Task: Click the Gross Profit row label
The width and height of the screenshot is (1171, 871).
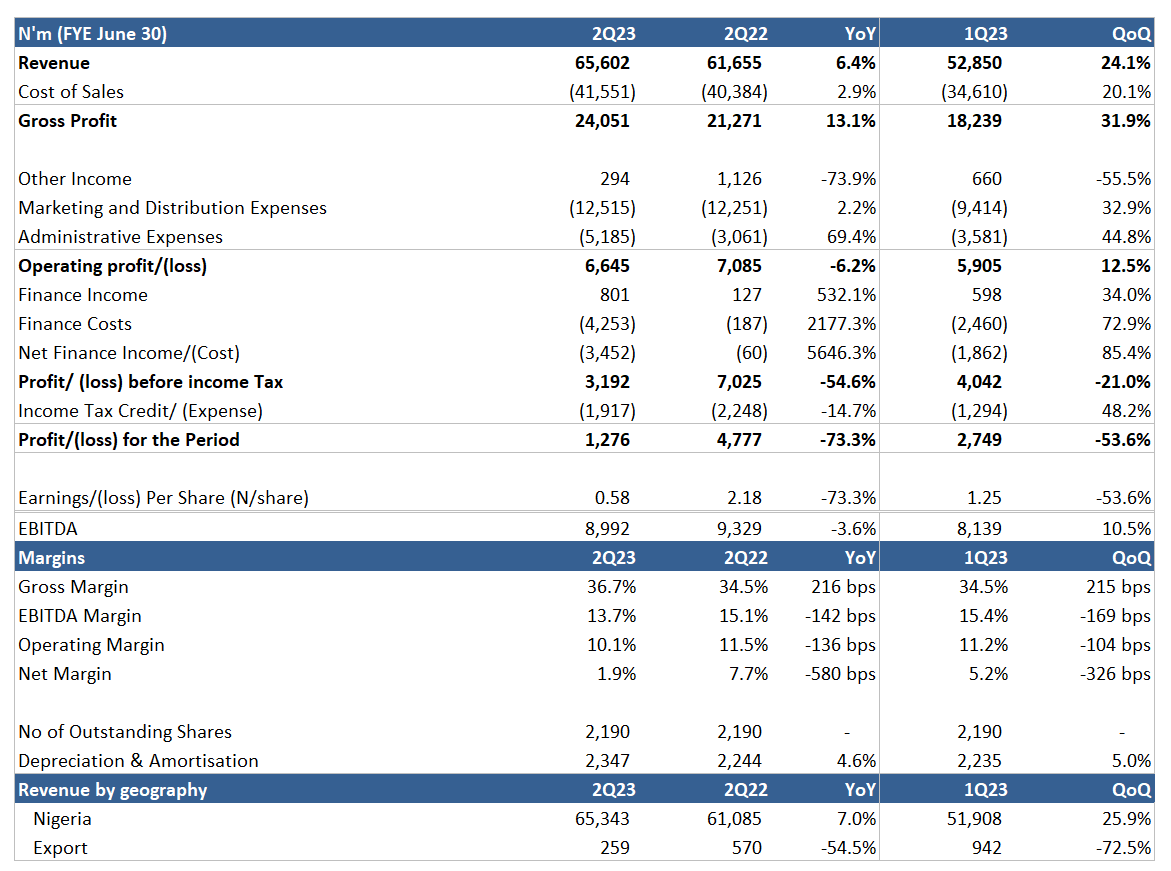Action: click(x=68, y=121)
